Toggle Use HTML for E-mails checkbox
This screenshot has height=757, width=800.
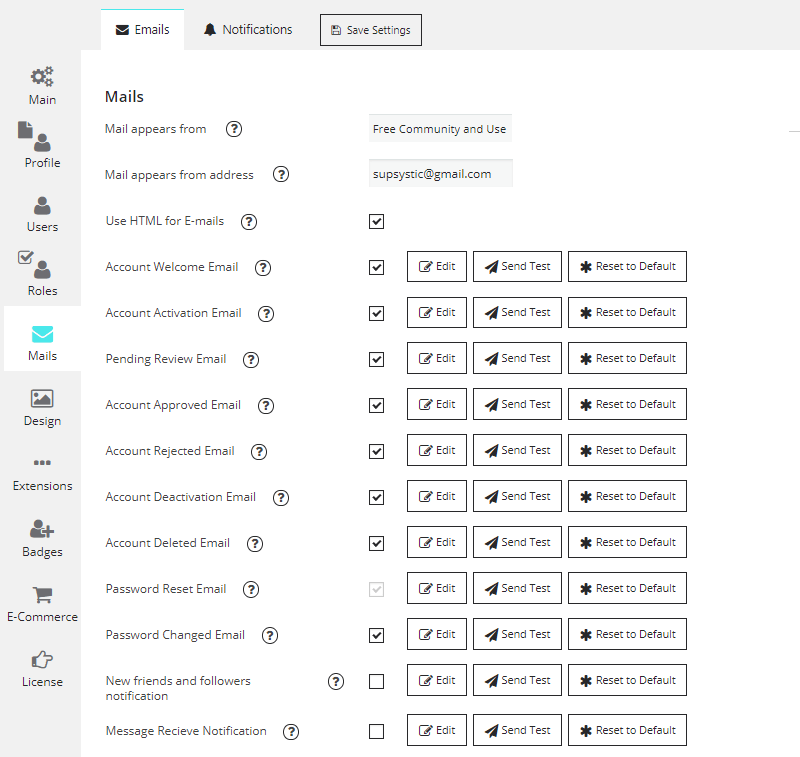(377, 221)
